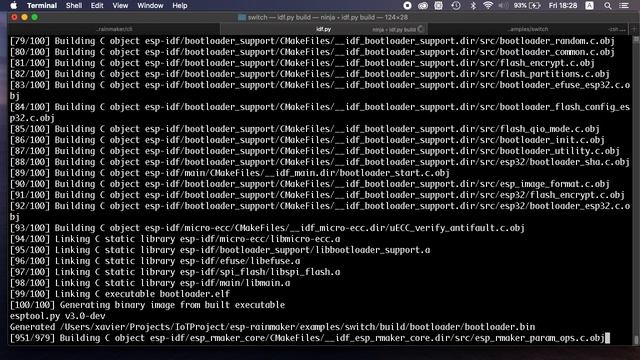Click the '[81/100]' flash_encrypt.c.obj line
Viewport: 640px width, 360px height.
tap(302, 63)
